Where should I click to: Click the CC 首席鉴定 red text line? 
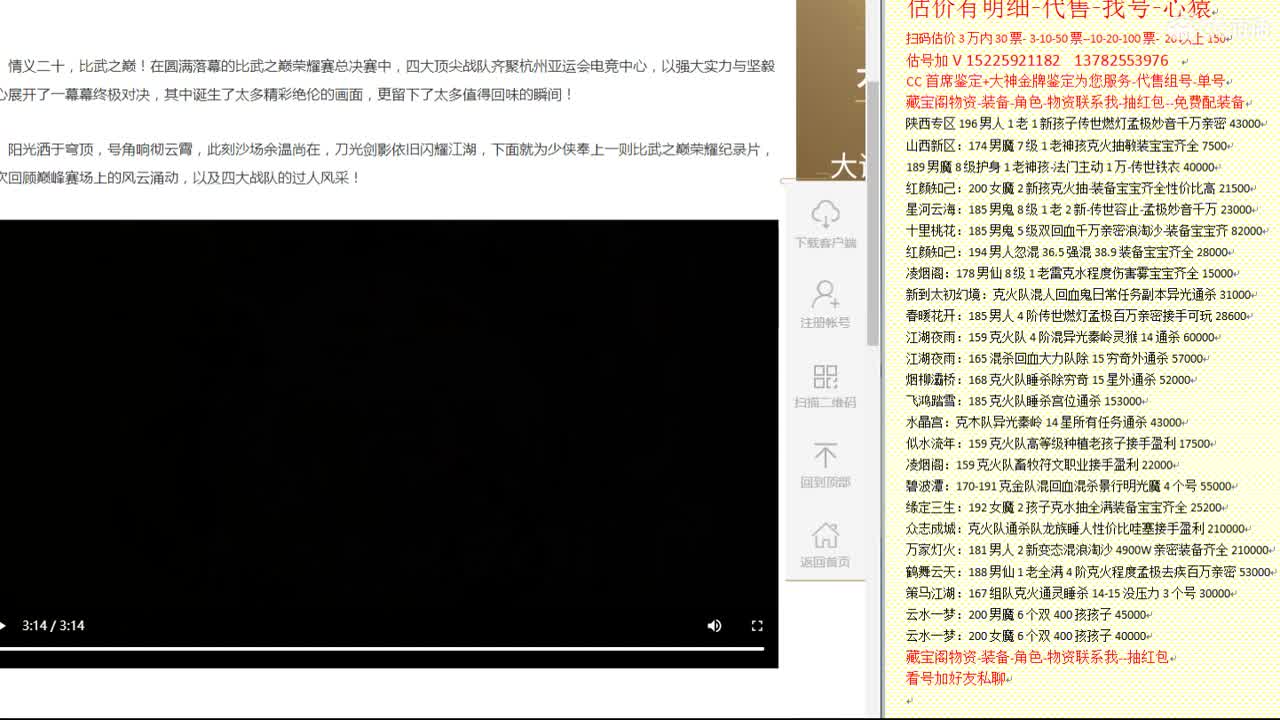pyautogui.click(x=1065, y=81)
